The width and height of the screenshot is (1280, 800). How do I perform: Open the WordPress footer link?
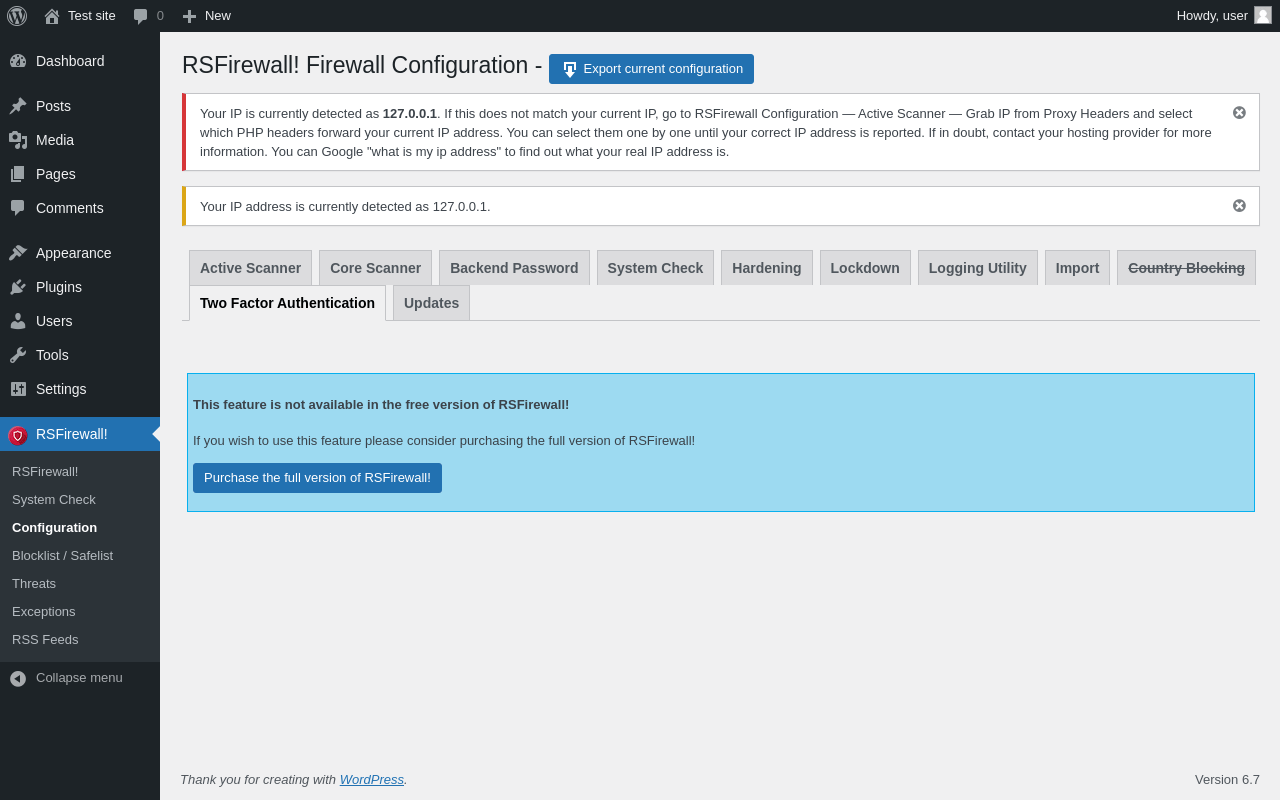point(372,779)
